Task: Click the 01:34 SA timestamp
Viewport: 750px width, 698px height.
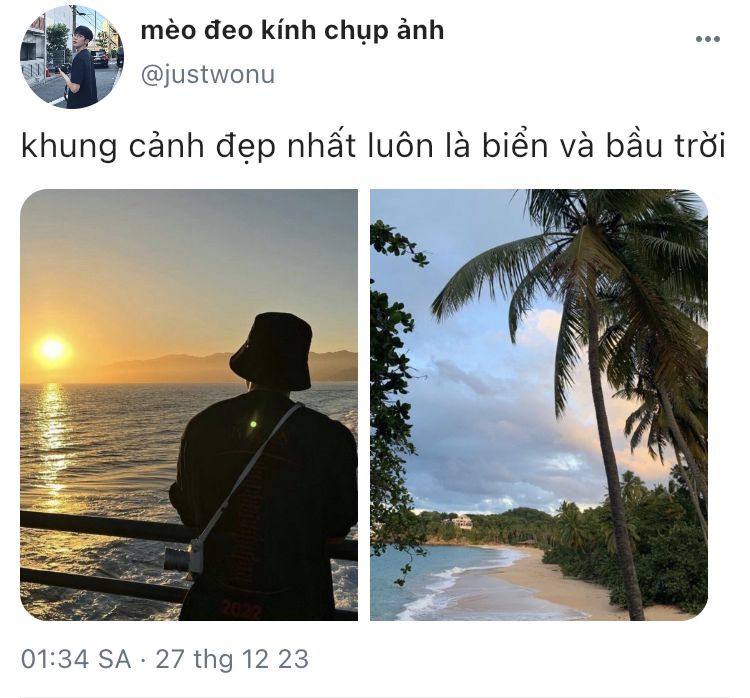Action: coord(76,659)
